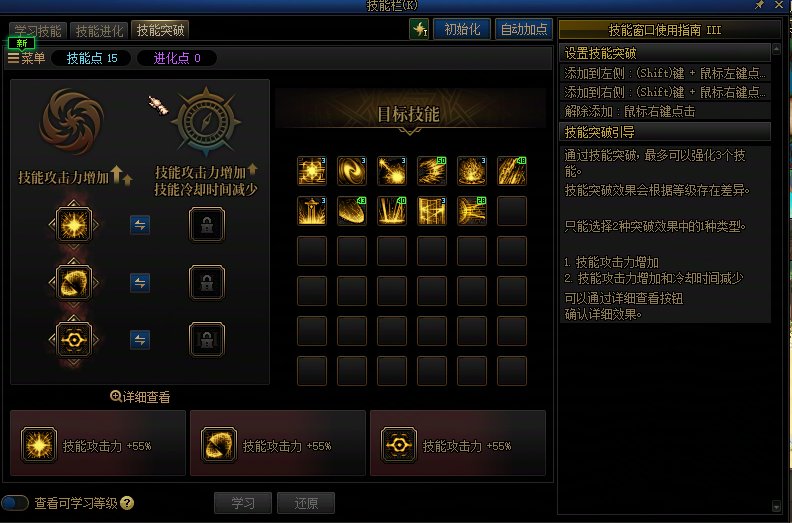The height and width of the screenshot is (523, 792).
Task: Click the yellow question mark help icon
Action: 127,503
